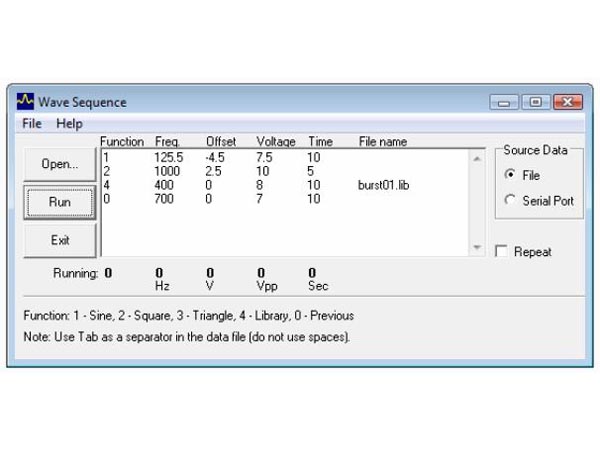
Task: Choose Serial Port source data option
Action: click(x=511, y=201)
